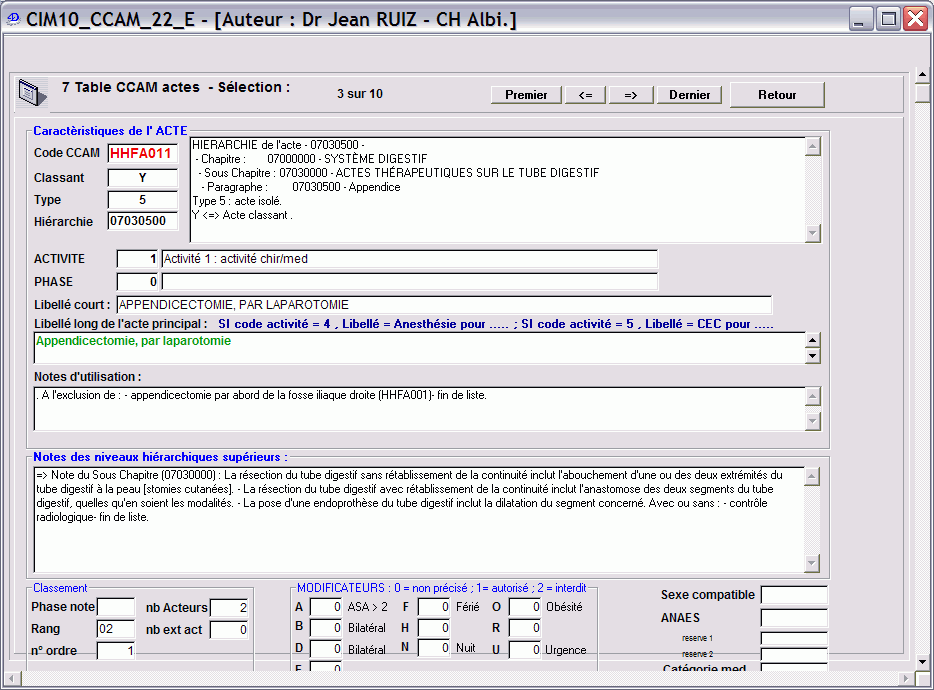Viewport: 934px width, 690px height.
Task: Minimize the CIM10_CCAM window
Action: click(x=861, y=19)
